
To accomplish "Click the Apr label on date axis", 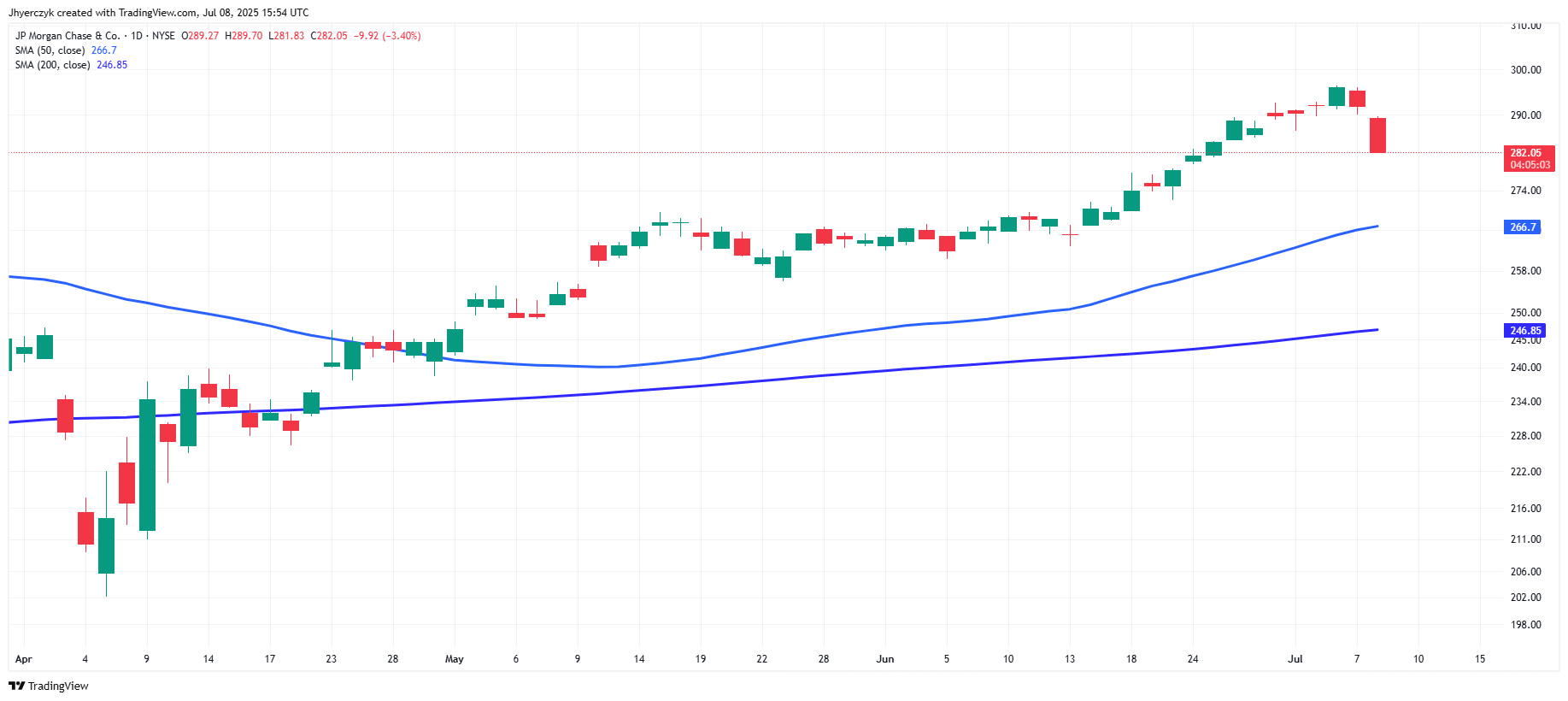I will (24, 659).
